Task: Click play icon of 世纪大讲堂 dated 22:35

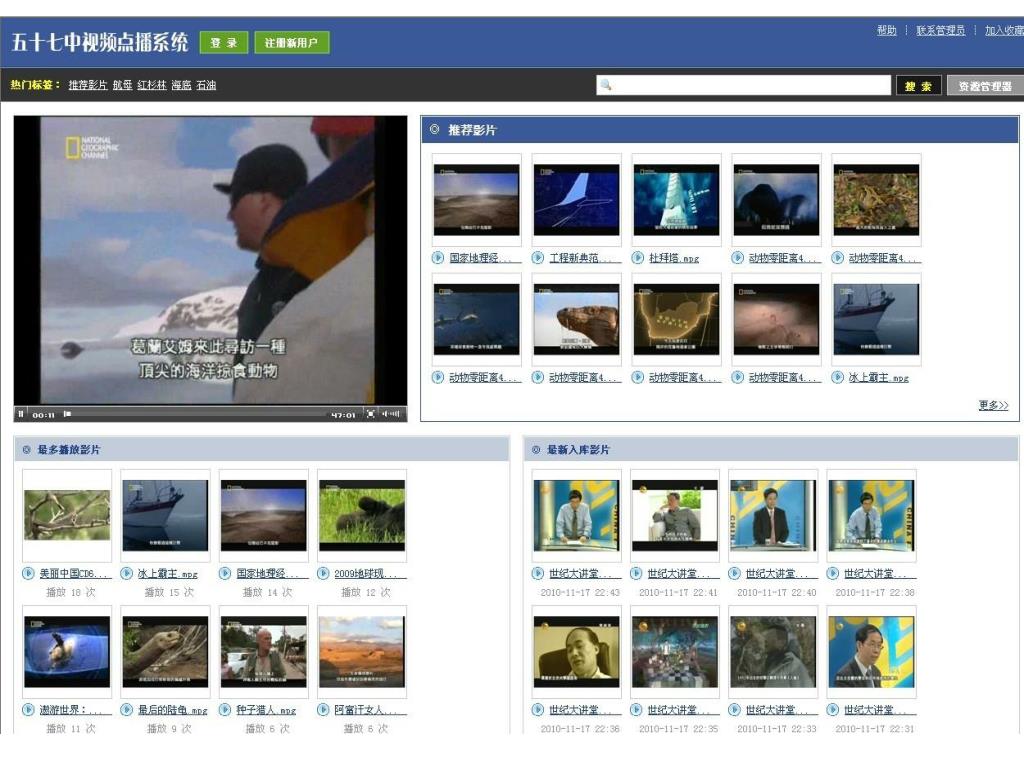Action: click(x=636, y=709)
